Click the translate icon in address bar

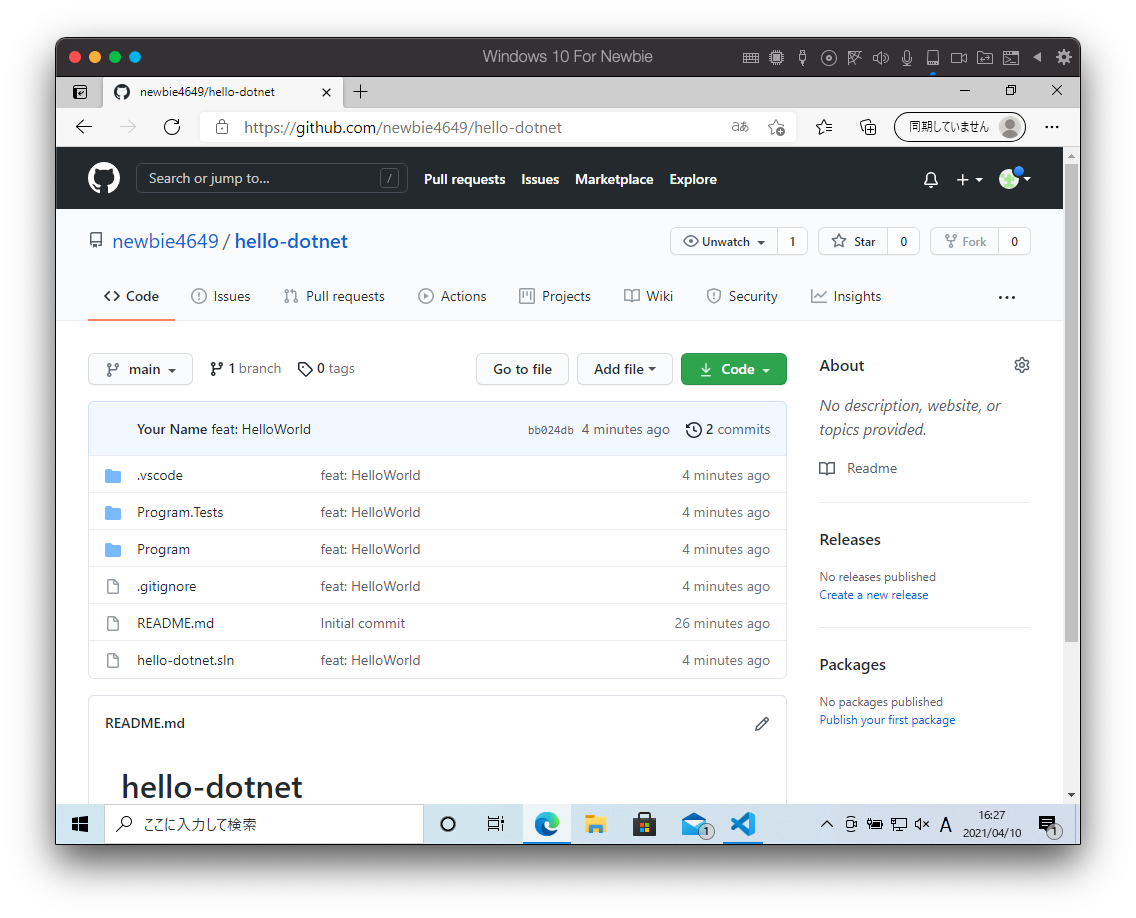pos(740,127)
